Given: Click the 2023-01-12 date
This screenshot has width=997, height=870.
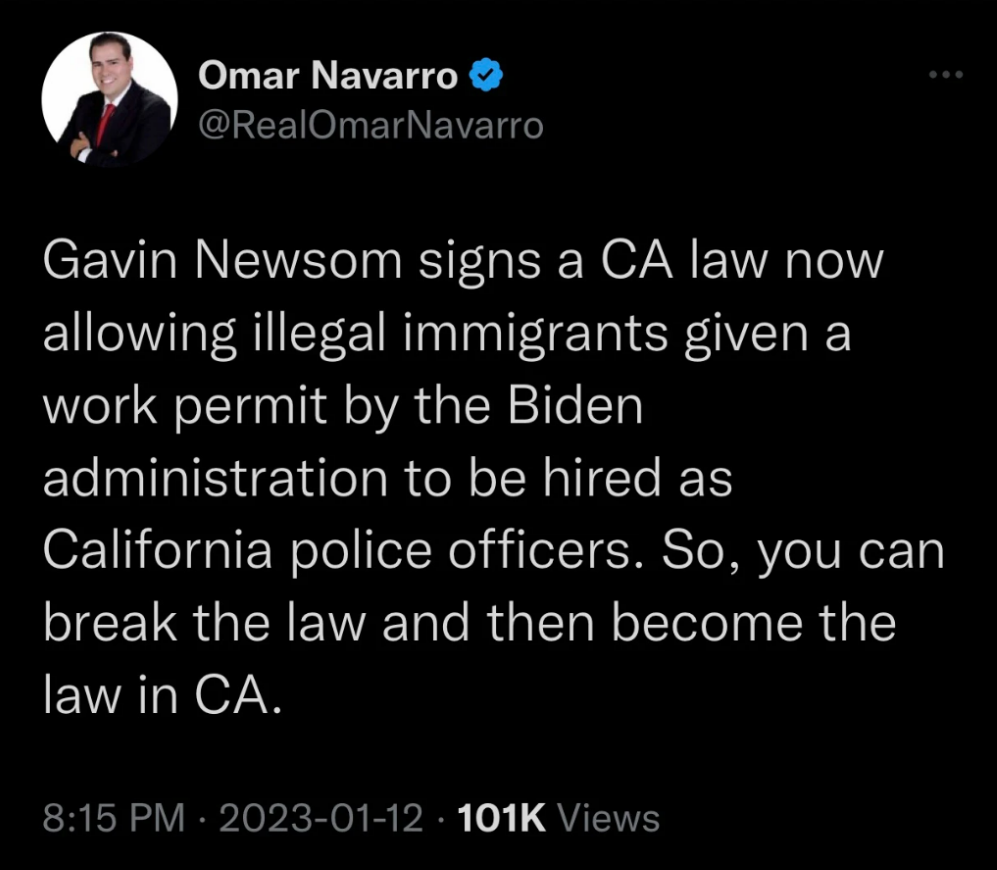Looking at the screenshot, I should click(318, 817).
